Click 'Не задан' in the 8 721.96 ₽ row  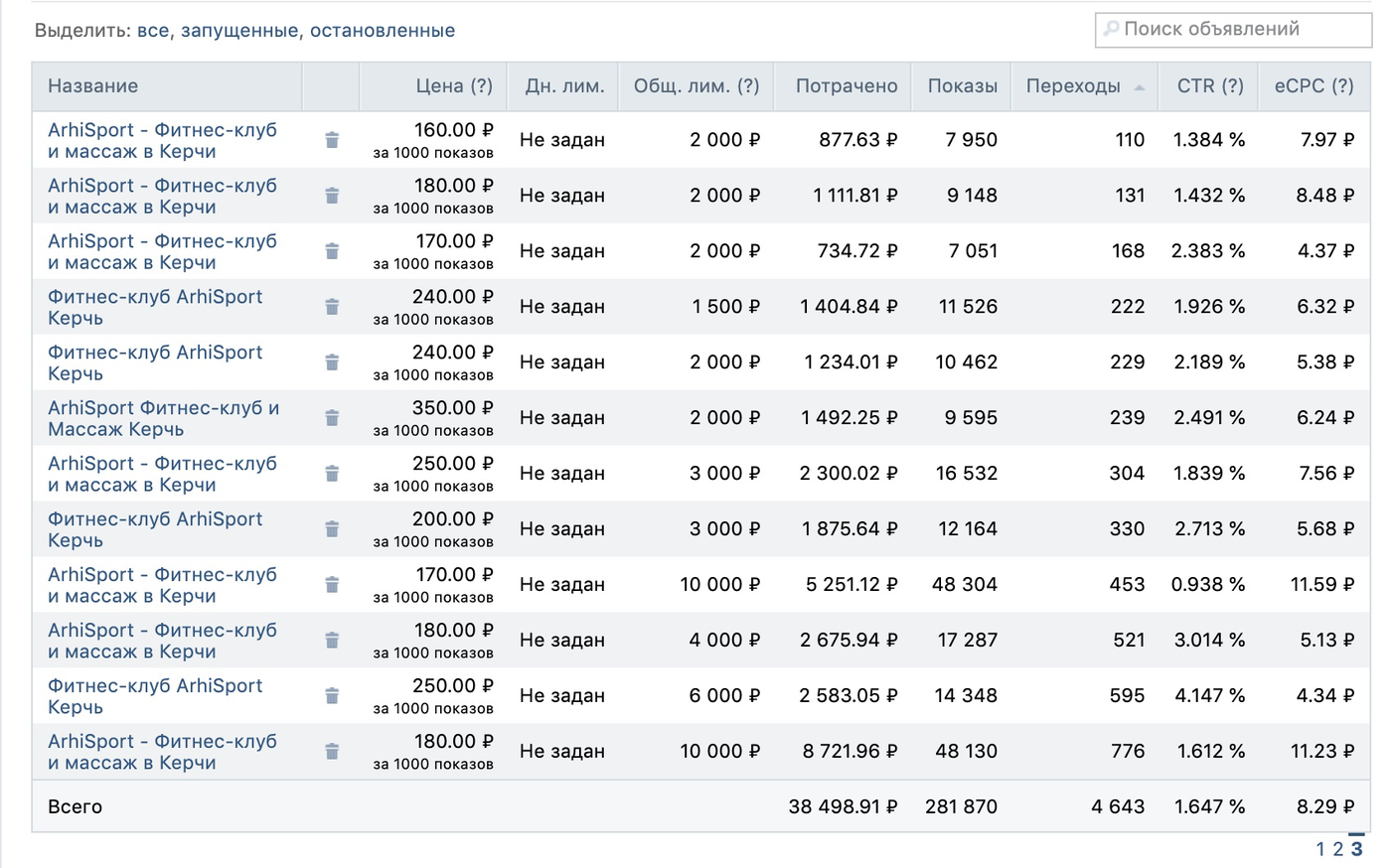coord(562,752)
